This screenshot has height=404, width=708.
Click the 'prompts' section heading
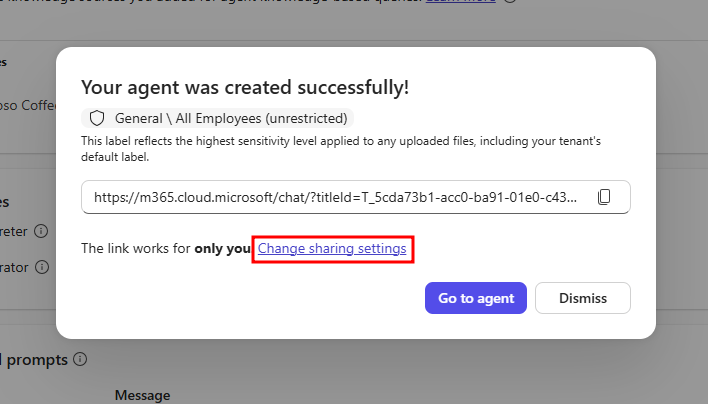tap(35, 359)
